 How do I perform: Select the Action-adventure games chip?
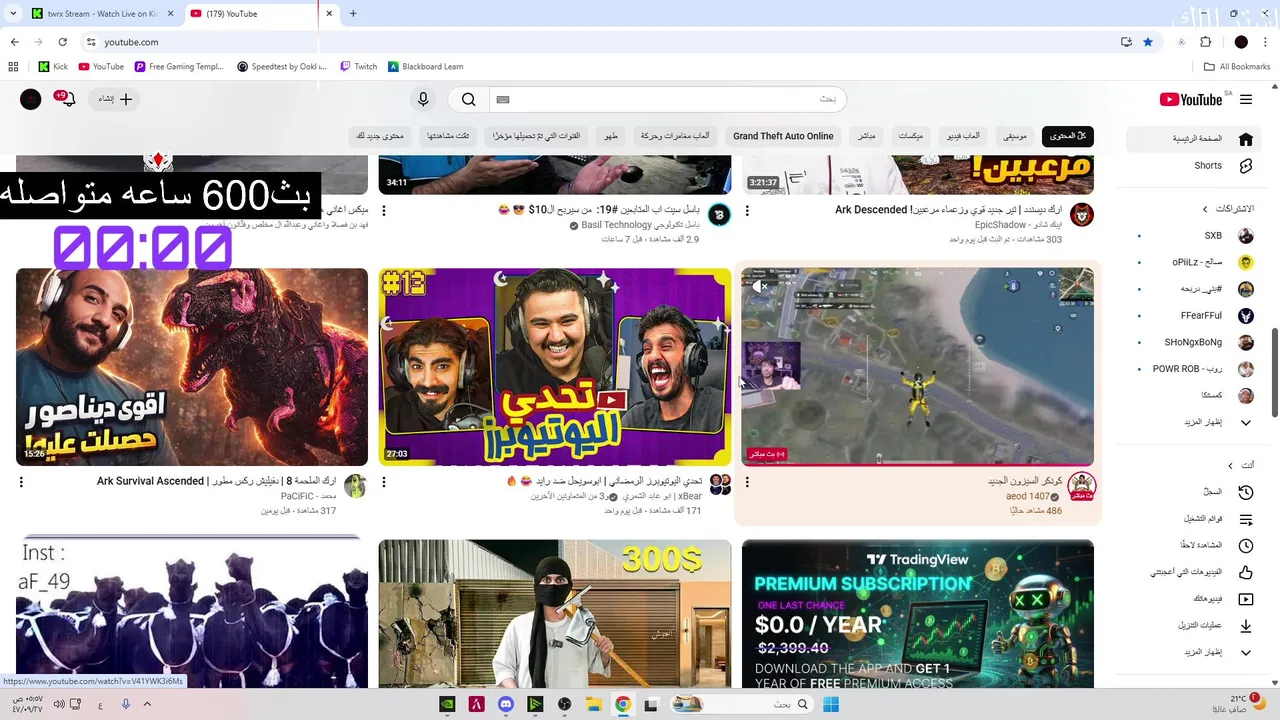click(675, 136)
